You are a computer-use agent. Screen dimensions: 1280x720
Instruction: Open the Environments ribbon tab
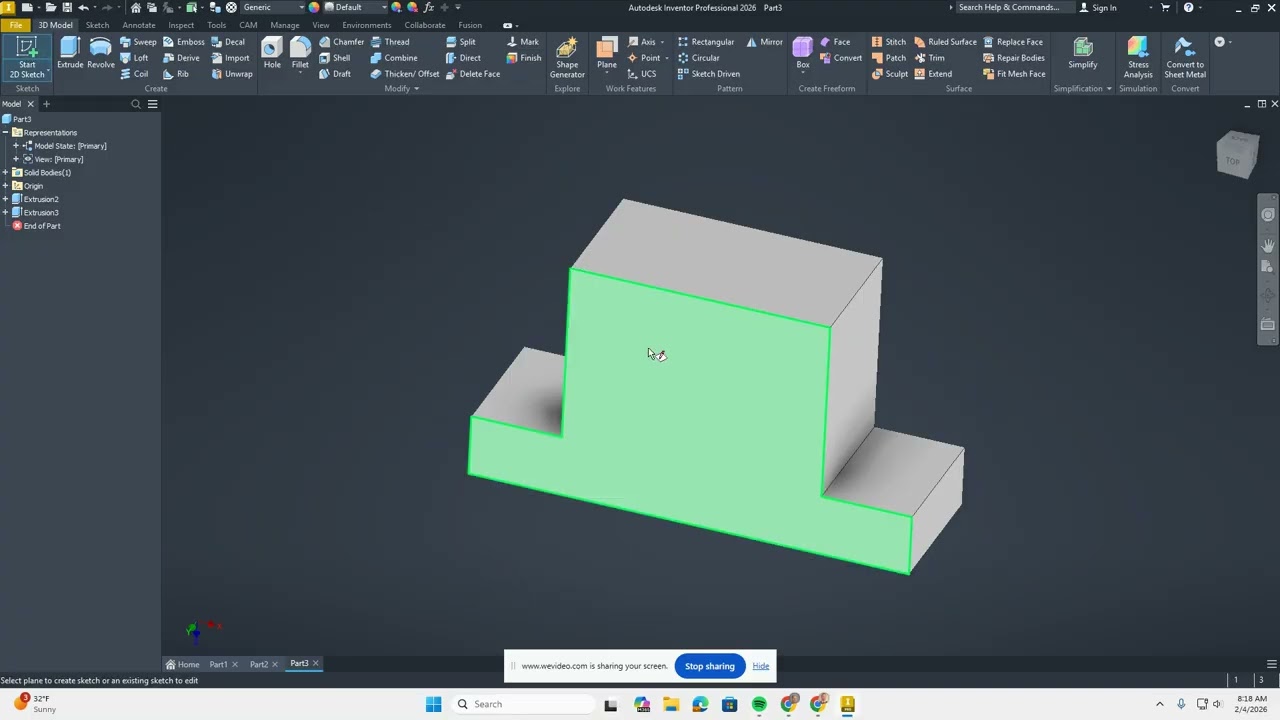point(366,25)
